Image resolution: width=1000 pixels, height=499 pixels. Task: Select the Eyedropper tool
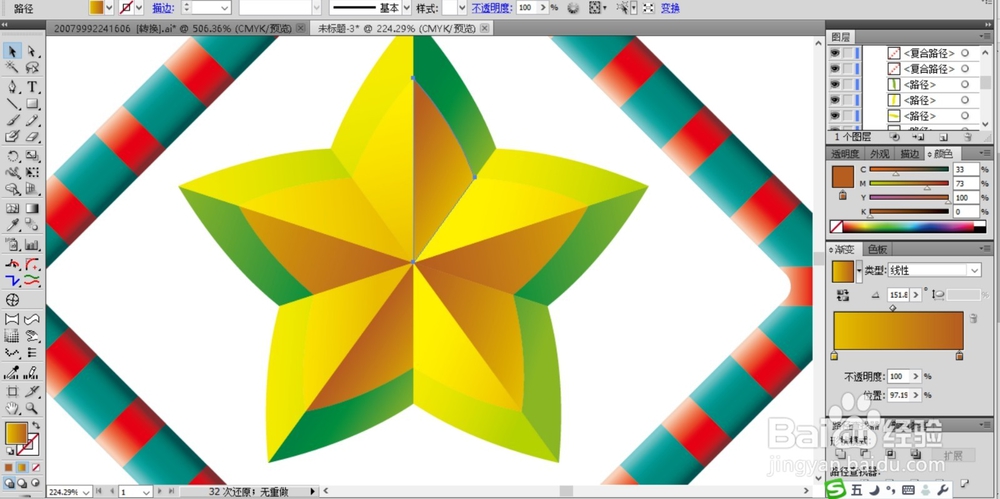12,225
